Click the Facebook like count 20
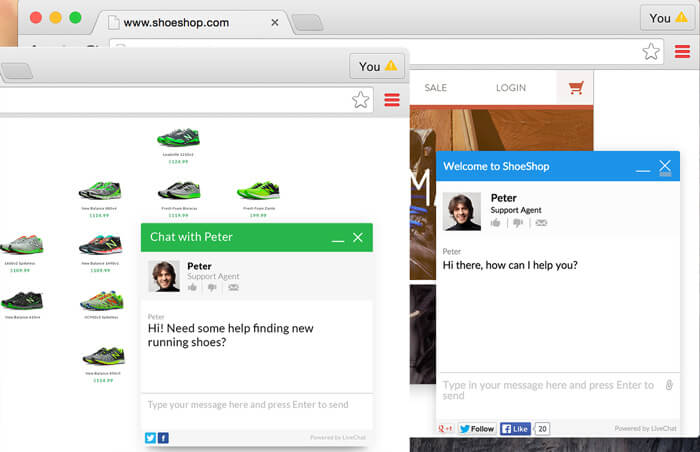 coord(542,429)
